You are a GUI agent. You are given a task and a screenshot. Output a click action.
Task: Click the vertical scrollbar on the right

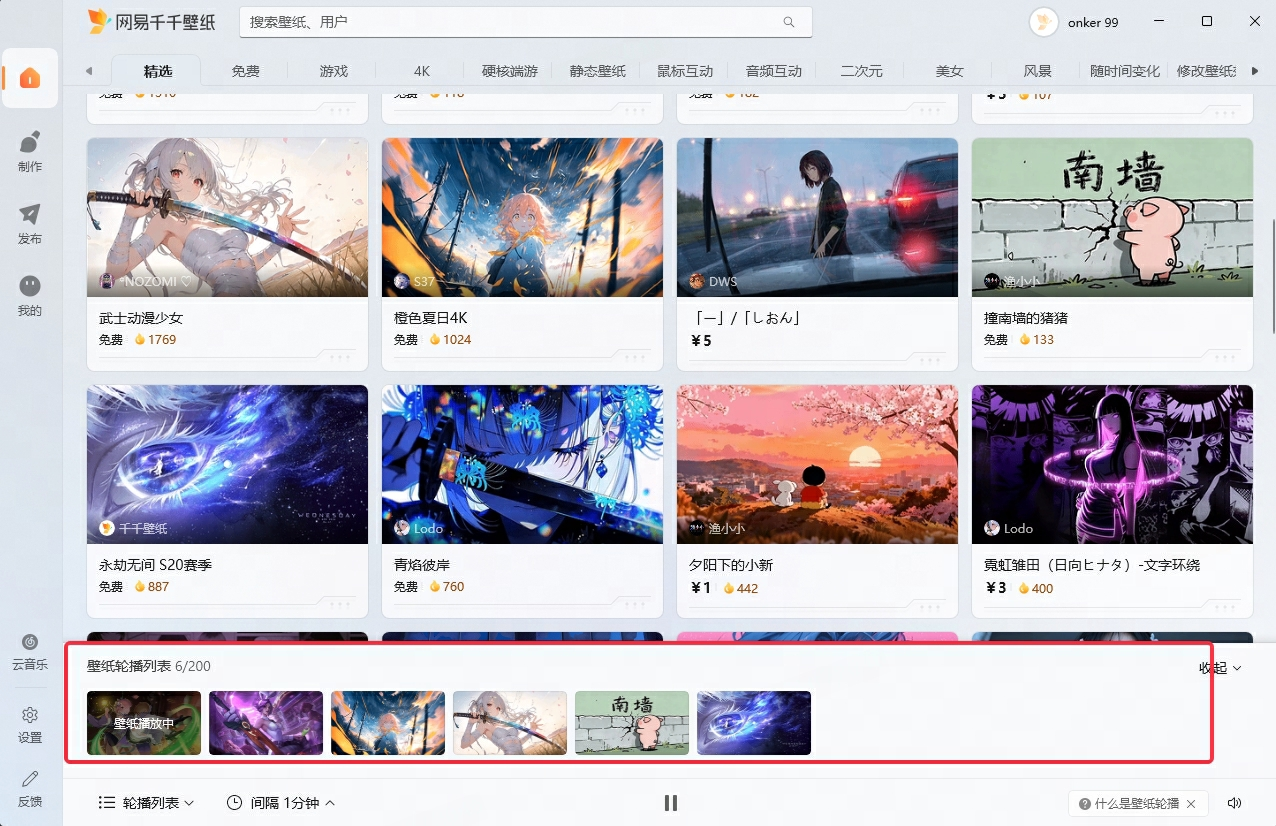1272,275
